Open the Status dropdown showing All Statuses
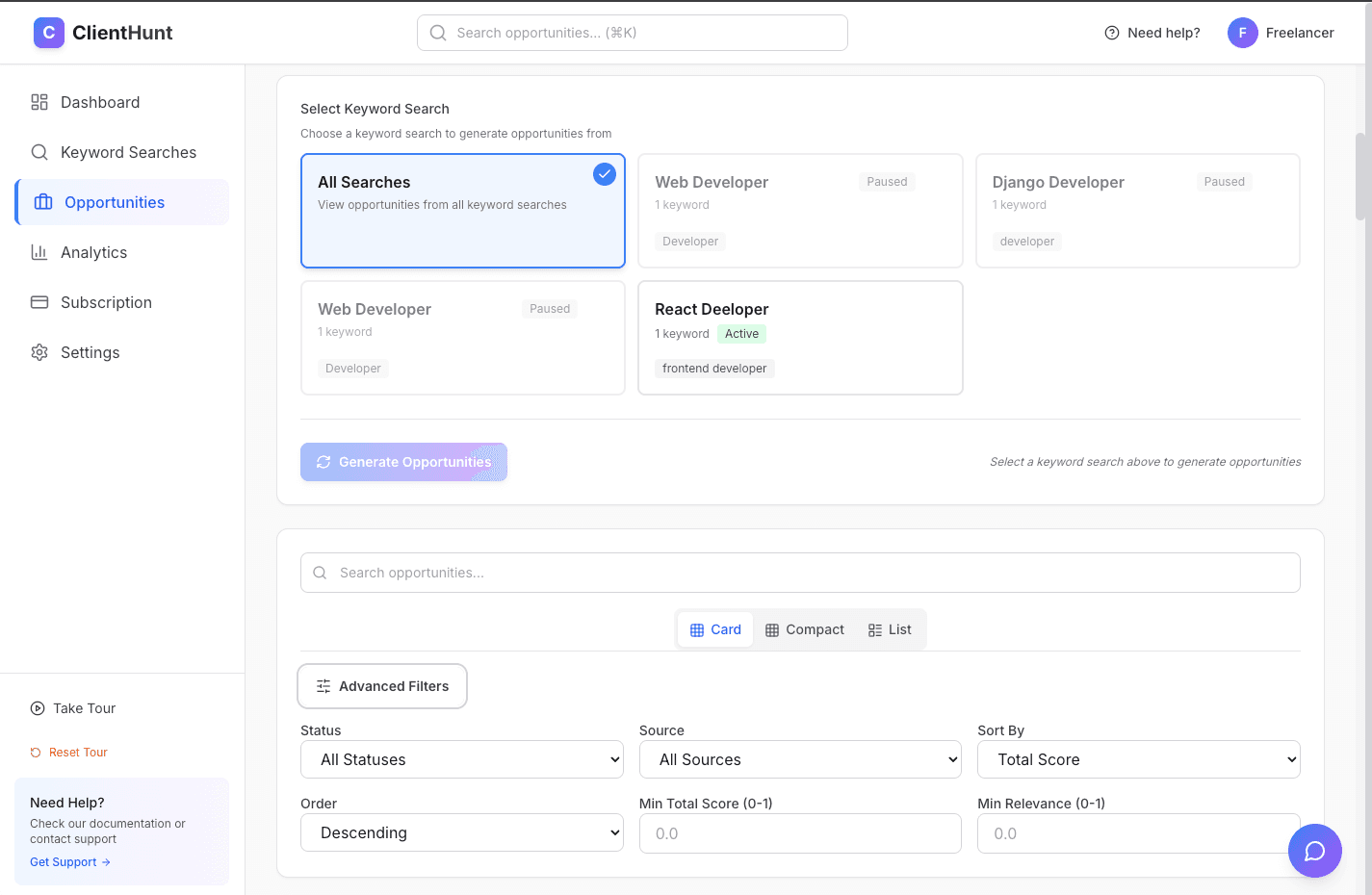Screen dimensions: 1372x895 click(x=461, y=759)
